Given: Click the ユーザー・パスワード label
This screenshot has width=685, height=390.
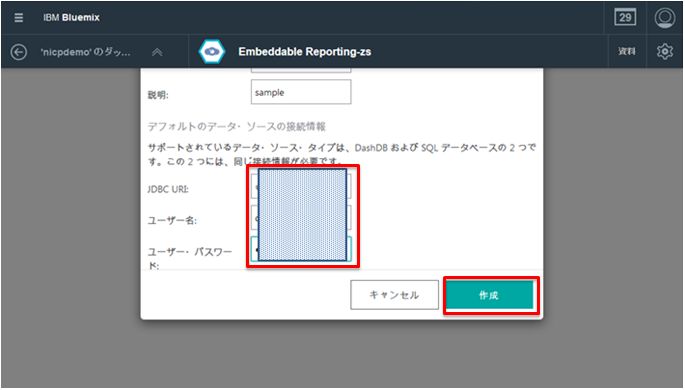Looking at the screenshot, I should tap(190, 258).
